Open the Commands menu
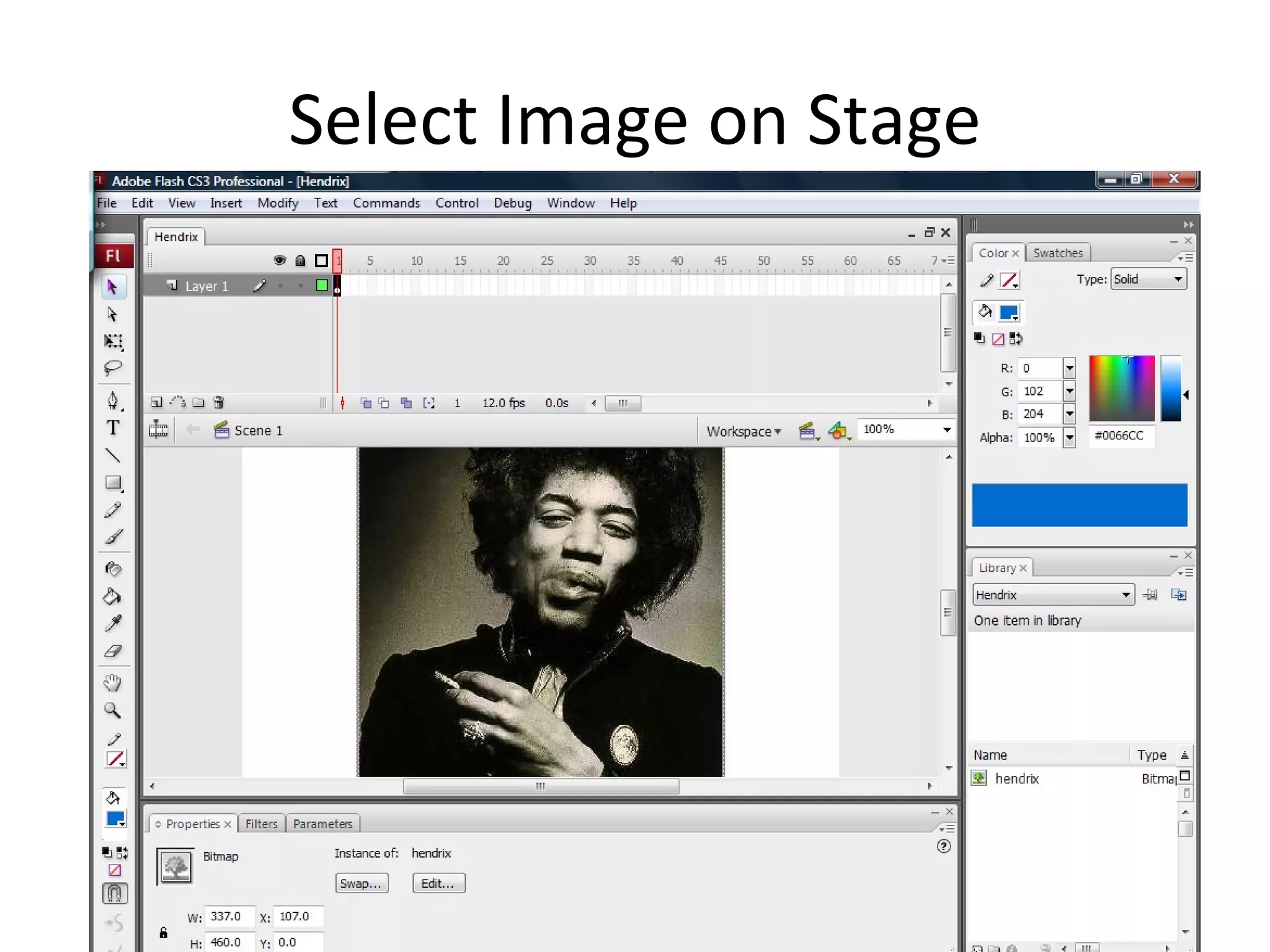 [386, 203]
